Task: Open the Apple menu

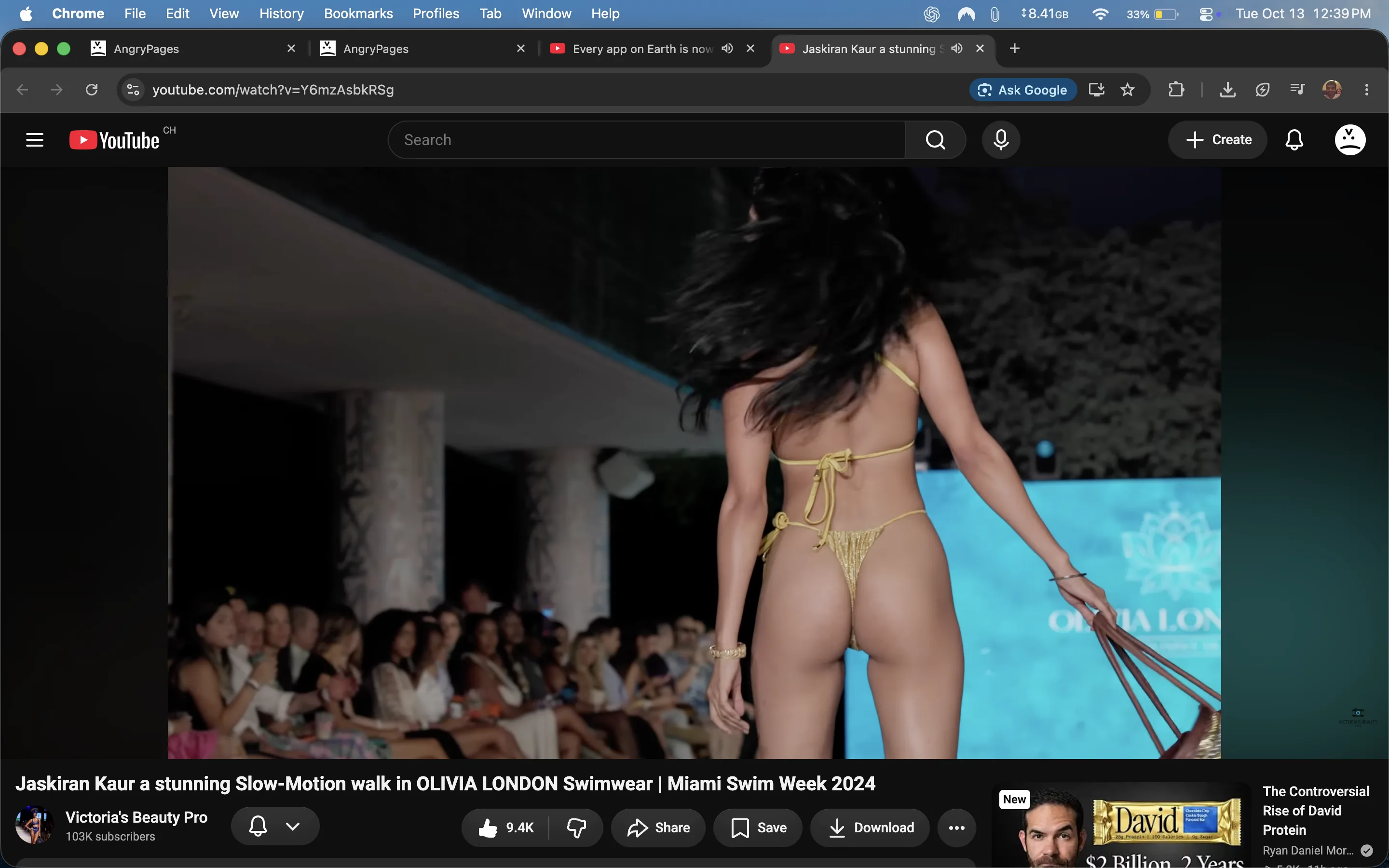Action: click(x=26, y=13)
